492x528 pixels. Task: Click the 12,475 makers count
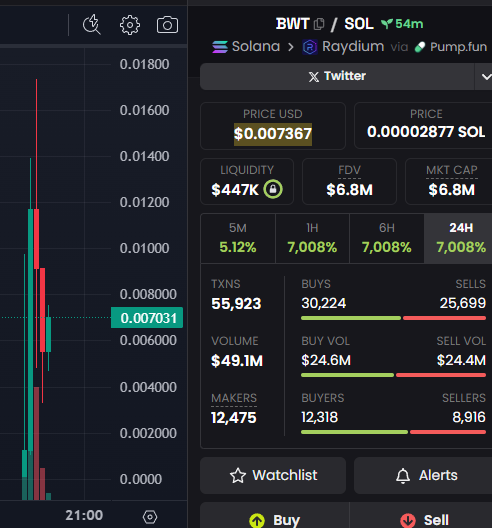pyautogui.click(x=234, y=418)
